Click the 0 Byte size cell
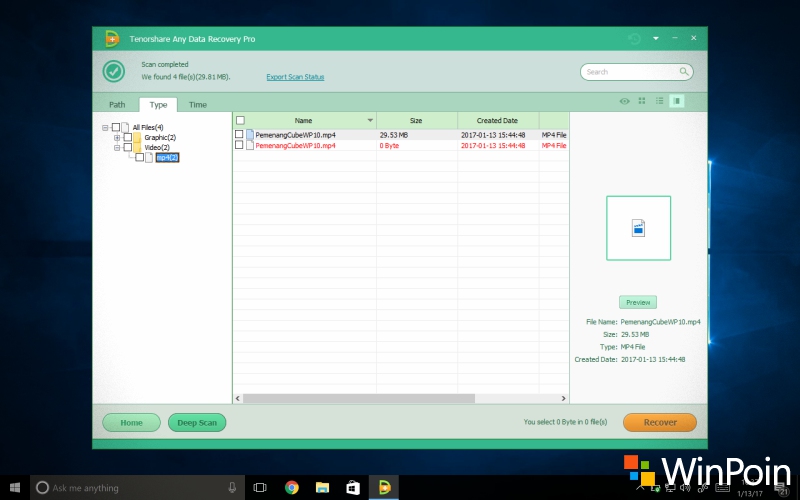Image resolution: width=800 pixels, height=500 pixels. (x=389, y=146)
